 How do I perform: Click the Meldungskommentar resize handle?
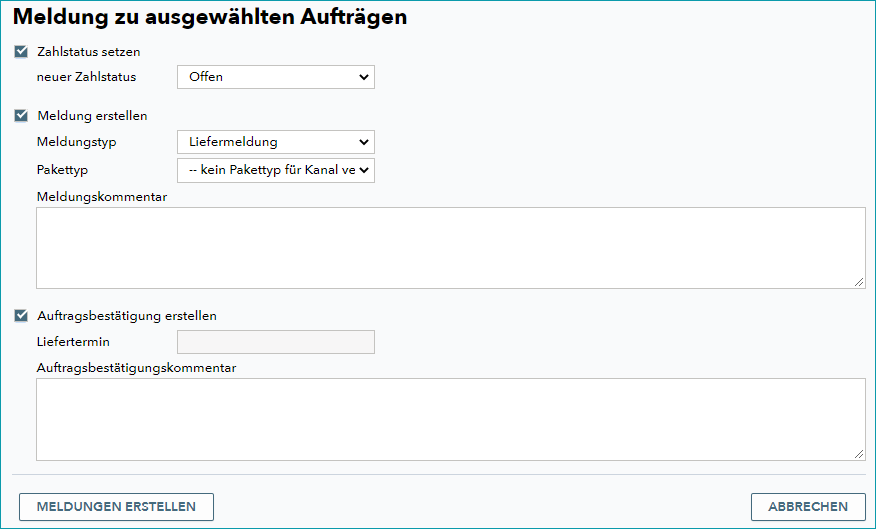859,283
